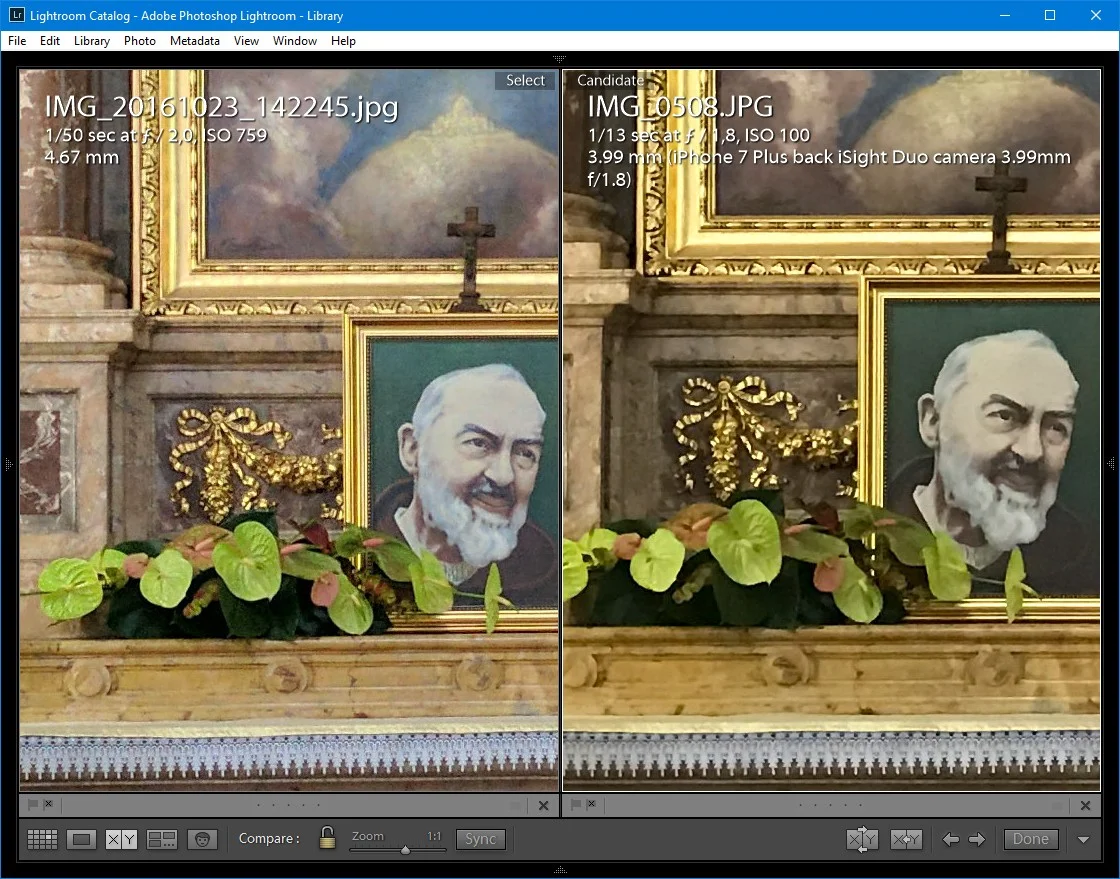Image resolution: width=1120 pixels, height=879 pixels.
Task: Set one-star rating on the Select photo
Action: (258, 805)
